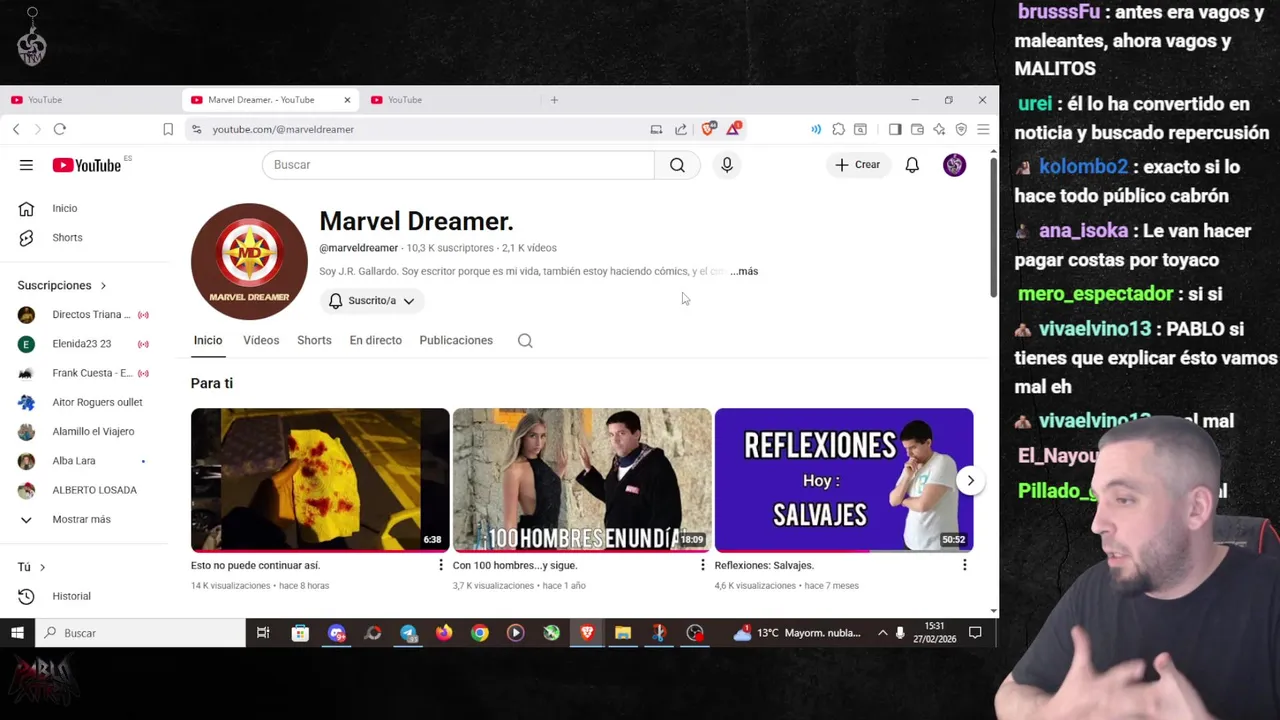Open YouTube notifications bell
The image size is (1280, 720).
click(912, 165)
